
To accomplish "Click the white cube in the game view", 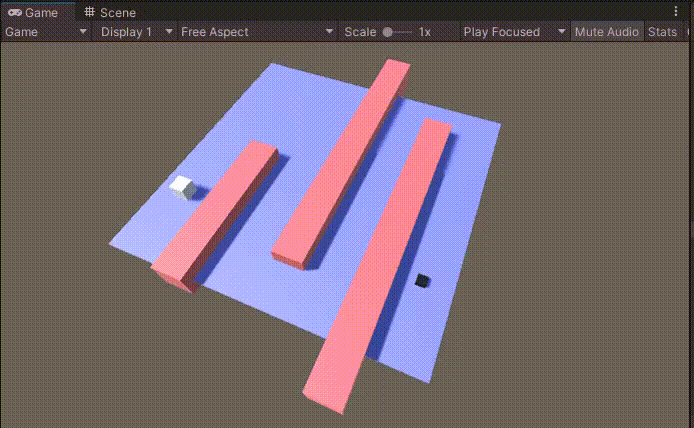I will point(183,188).
